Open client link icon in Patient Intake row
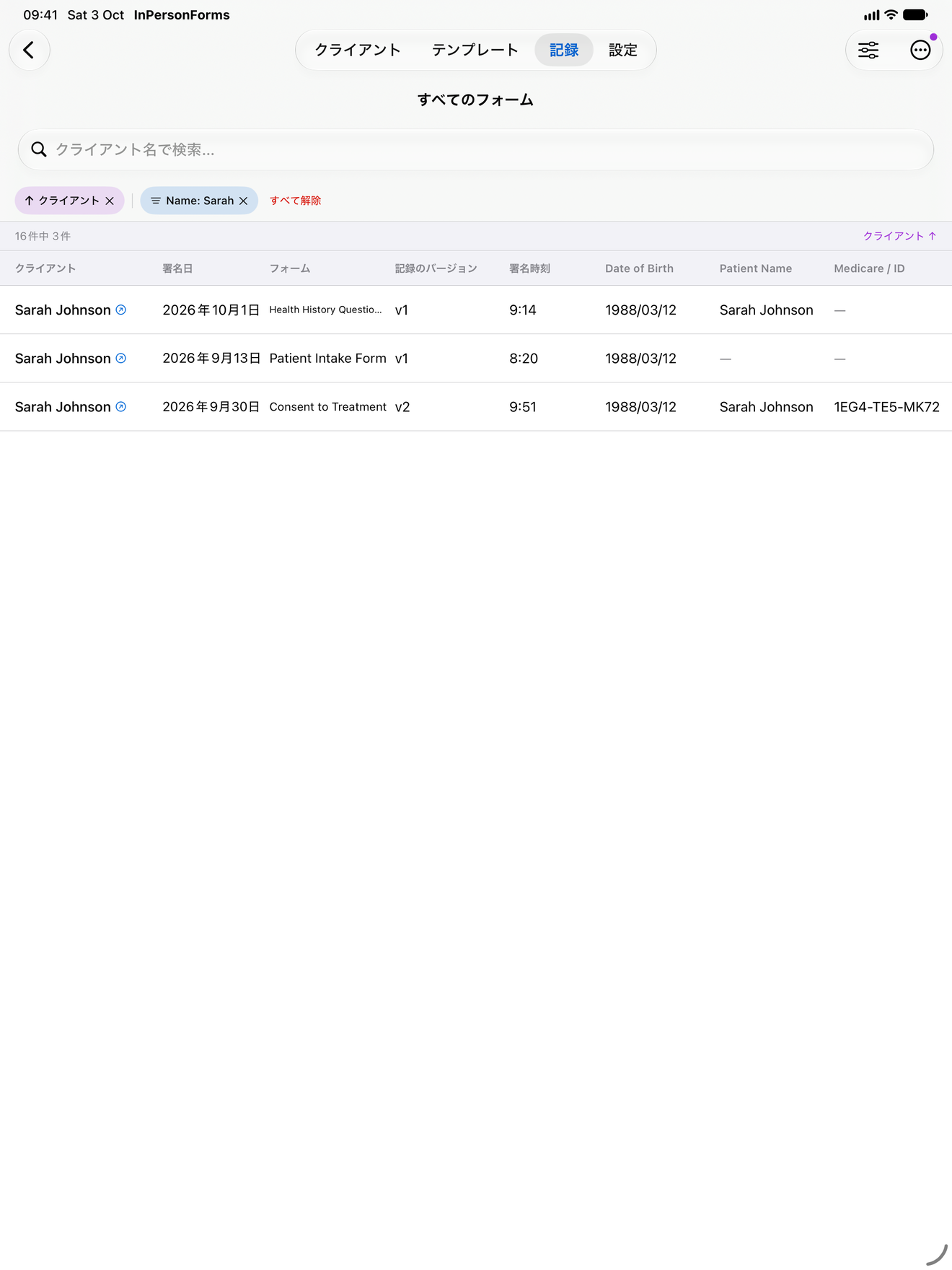Image resolution: width=952 pixels, height=1270 pixels. (121, 358)
